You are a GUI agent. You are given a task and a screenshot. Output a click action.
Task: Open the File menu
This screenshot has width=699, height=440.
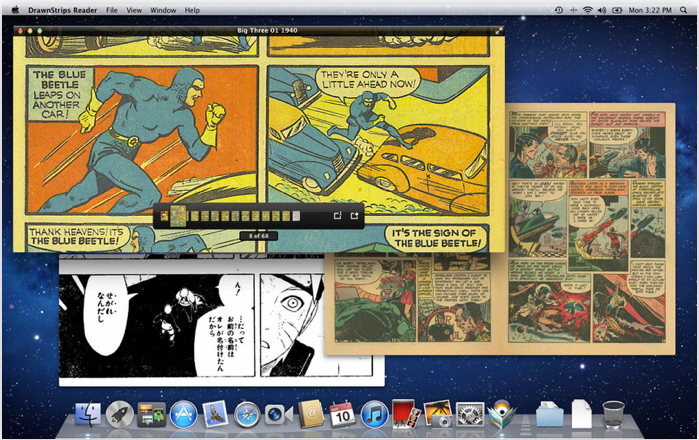[x=111, y=10]
